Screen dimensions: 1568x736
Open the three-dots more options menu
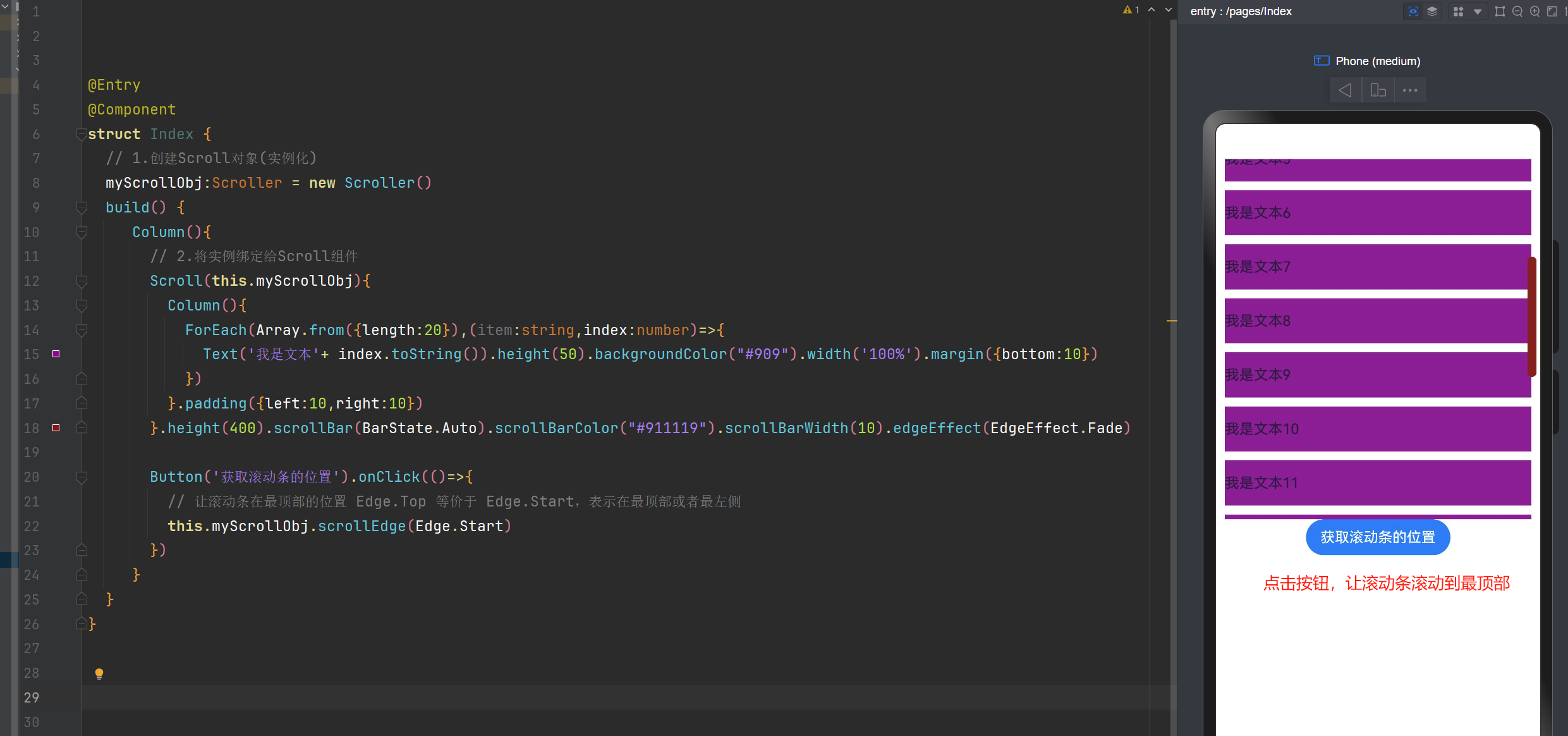click(1410, 90)
